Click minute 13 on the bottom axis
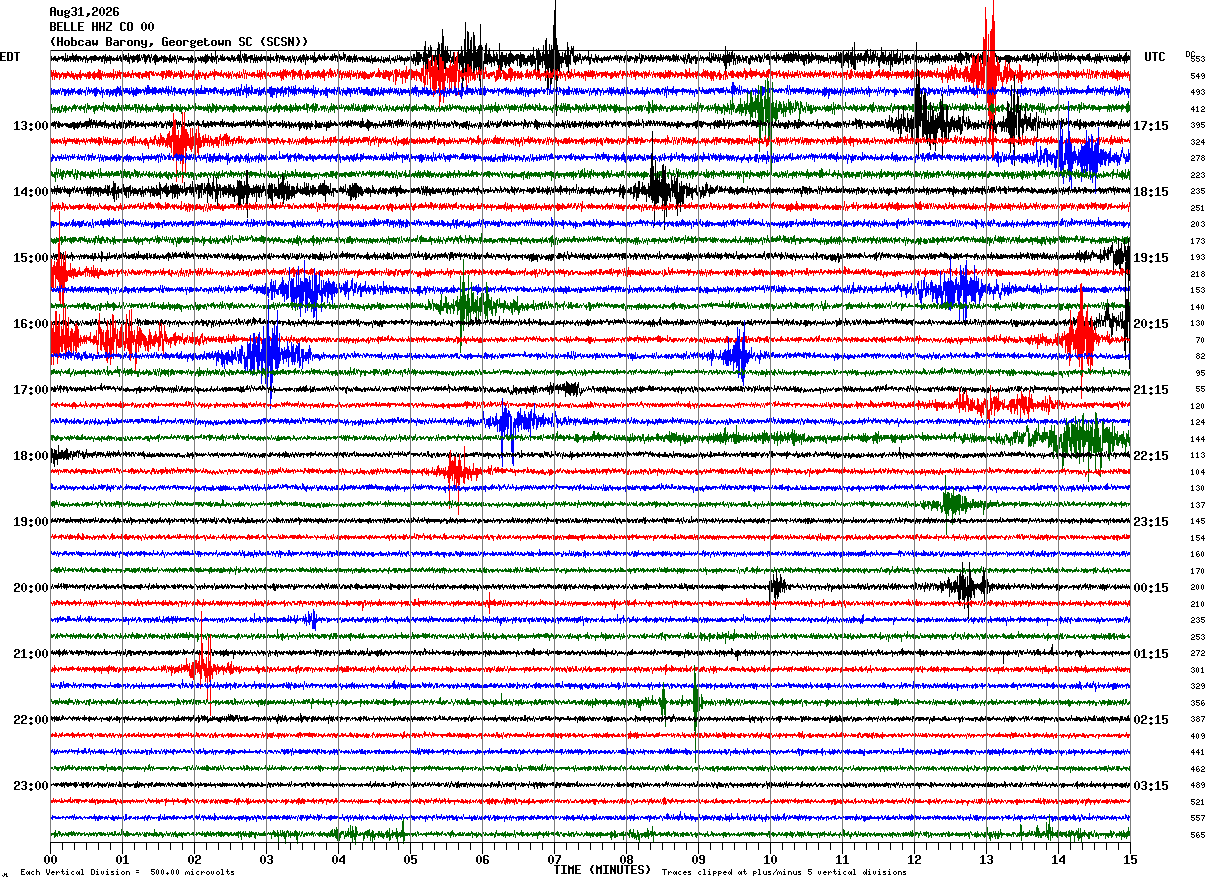The height and width of the screenshot is (886, 1210). click(986, 859)
